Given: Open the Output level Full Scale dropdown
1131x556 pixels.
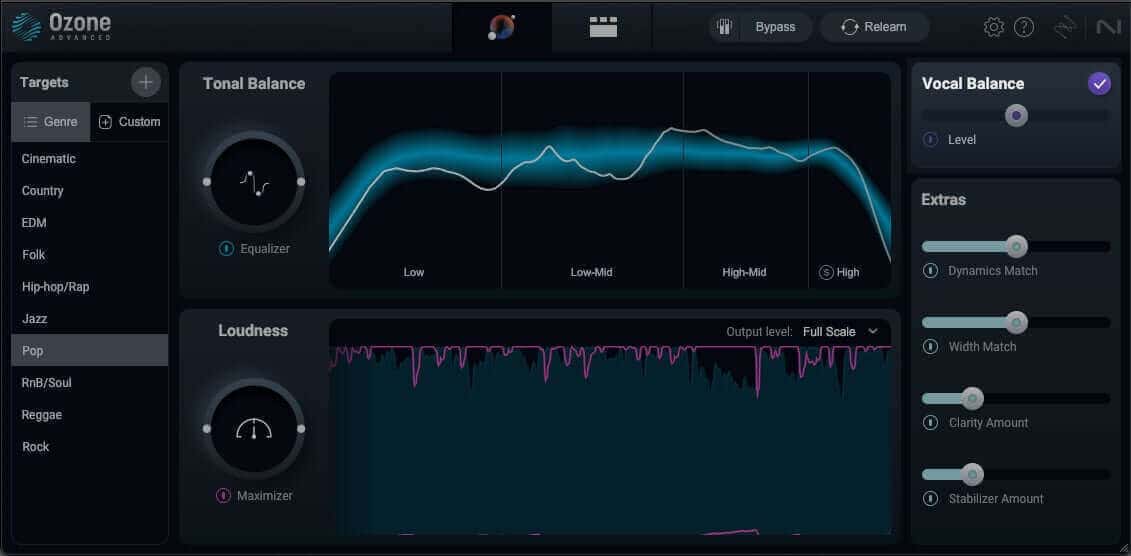Looking at the screenshot, I should [840, 332].
